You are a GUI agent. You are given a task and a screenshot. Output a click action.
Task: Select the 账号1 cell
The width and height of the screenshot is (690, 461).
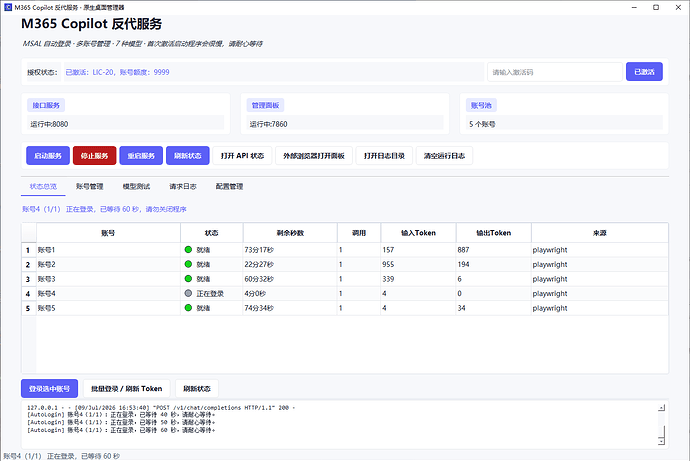click(108, 250)
